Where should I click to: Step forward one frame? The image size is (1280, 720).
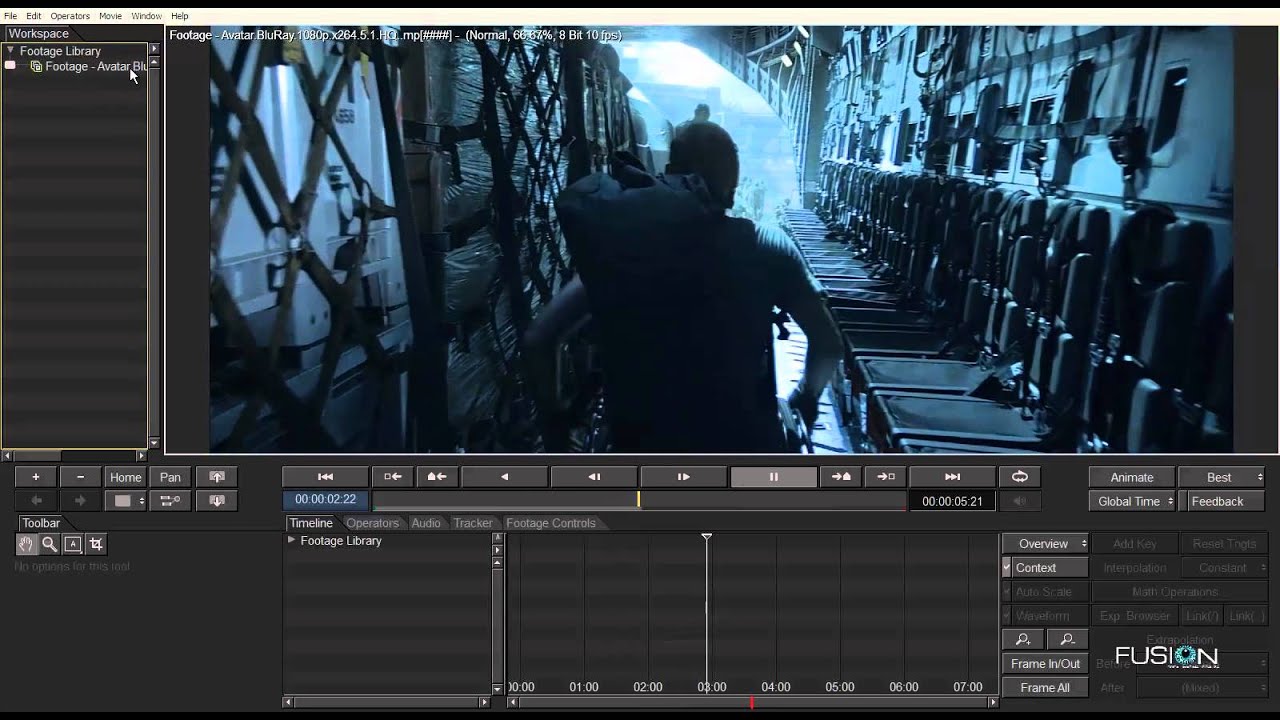tap(684, 477)
